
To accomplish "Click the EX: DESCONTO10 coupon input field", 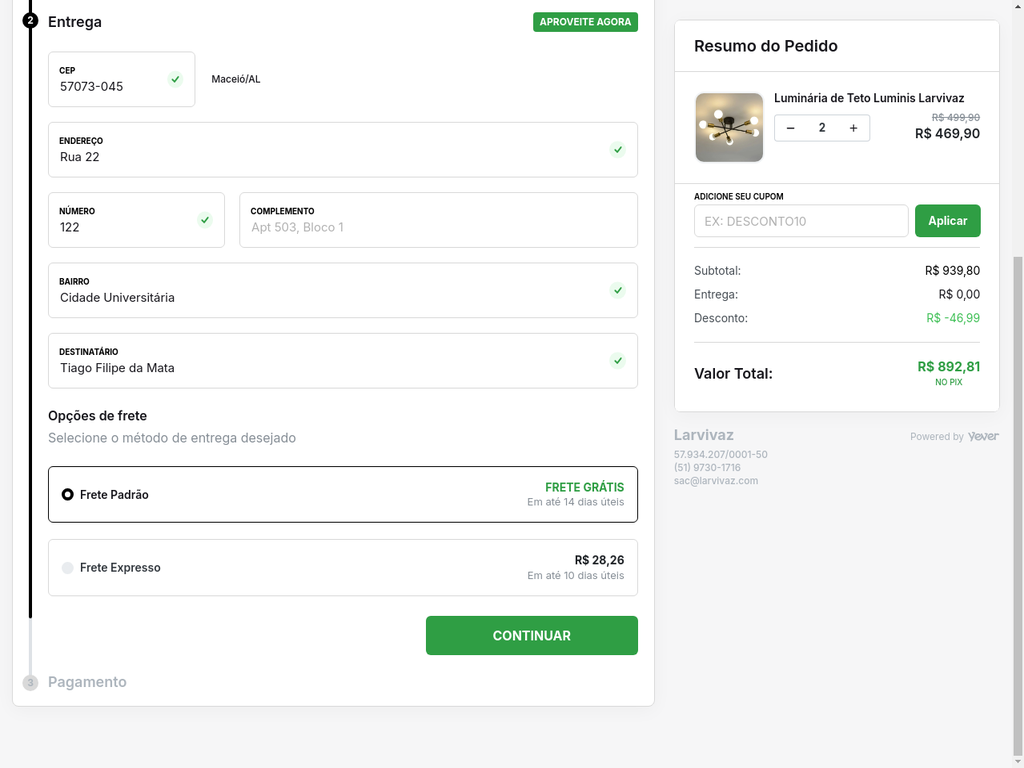I will click(x=800, y=220).
